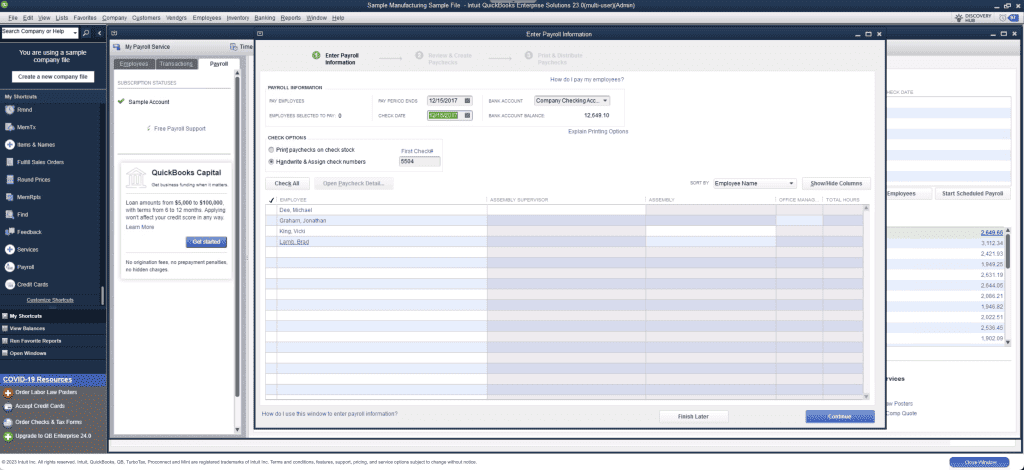Image resolution: width=1024 pixels, height=470 pixels.
Task: Click the checkmark column header
Action: tap(270, 200)
